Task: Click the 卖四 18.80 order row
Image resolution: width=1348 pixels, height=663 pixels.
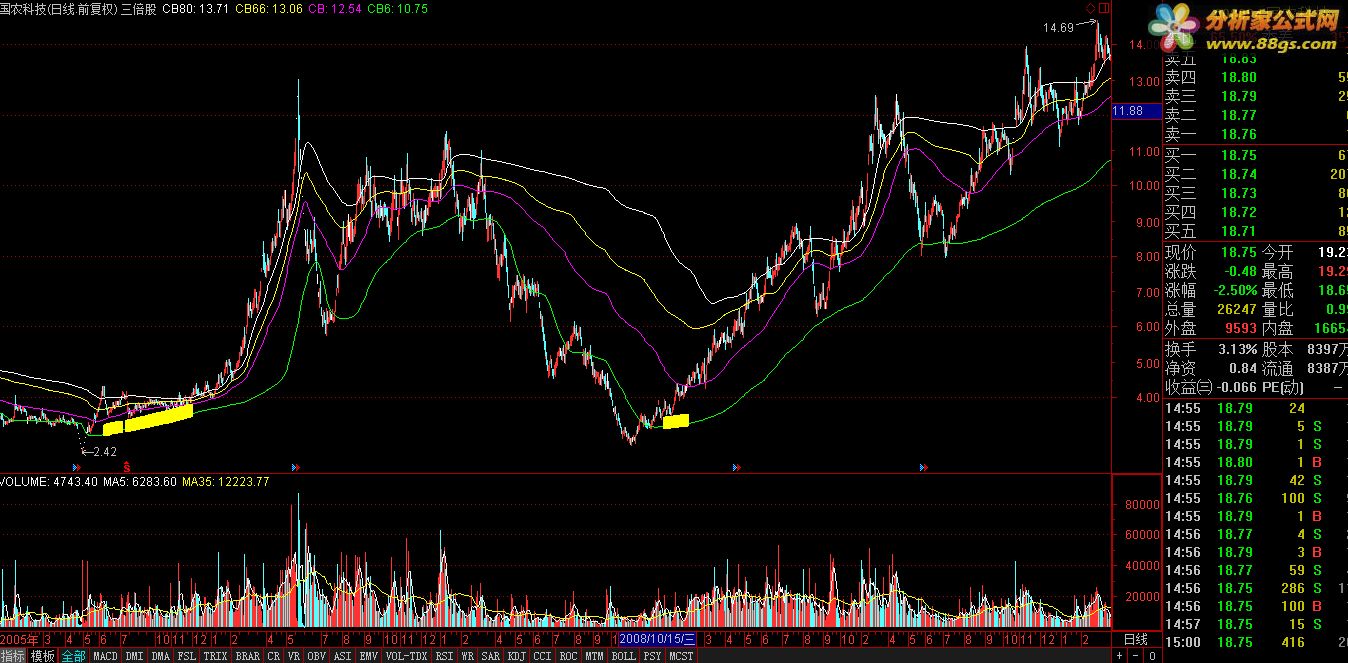Action: pyautogui.click(x=1255, y=77)
